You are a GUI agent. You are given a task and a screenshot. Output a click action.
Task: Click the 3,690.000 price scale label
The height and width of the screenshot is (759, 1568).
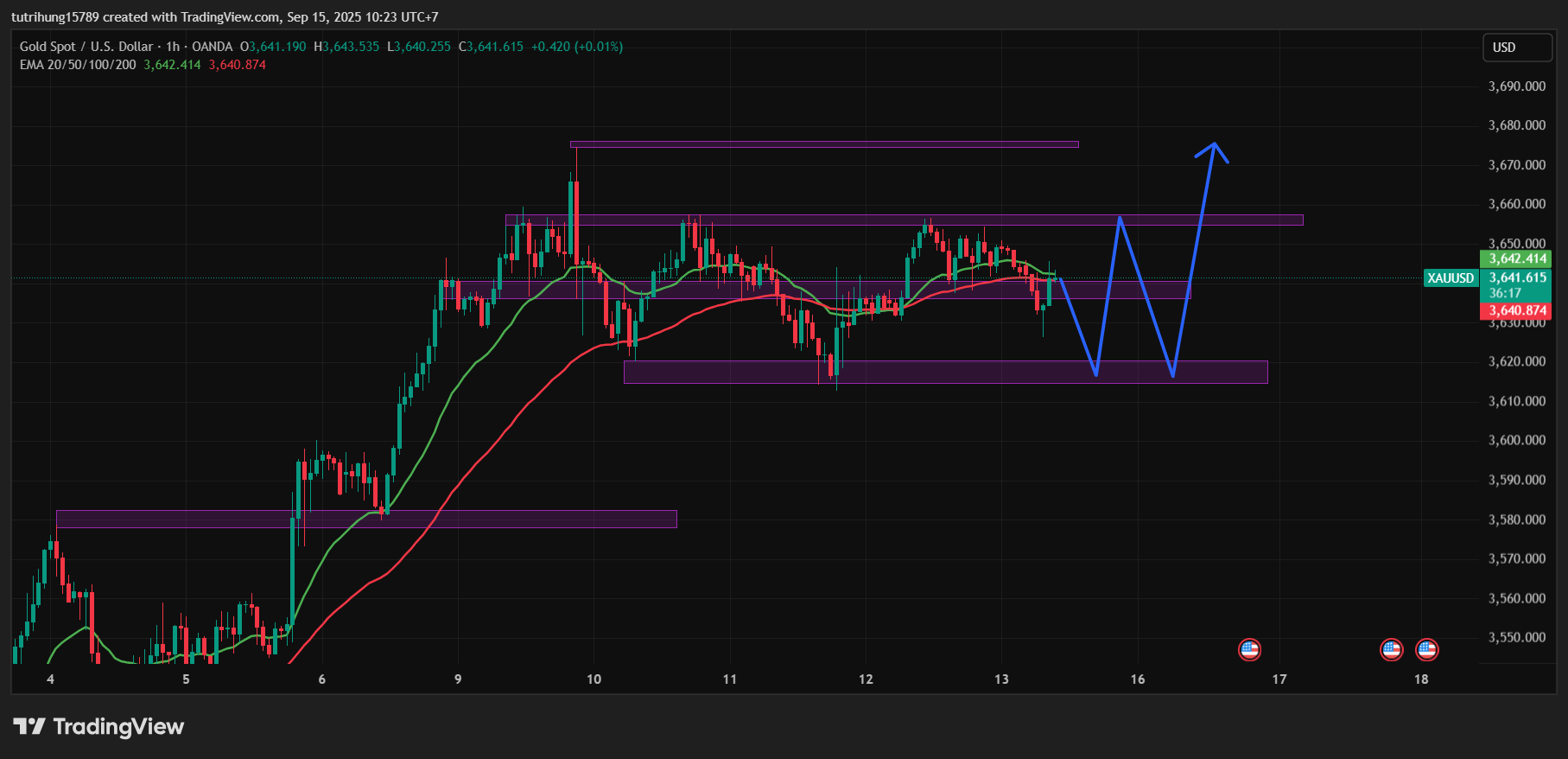1517,86
